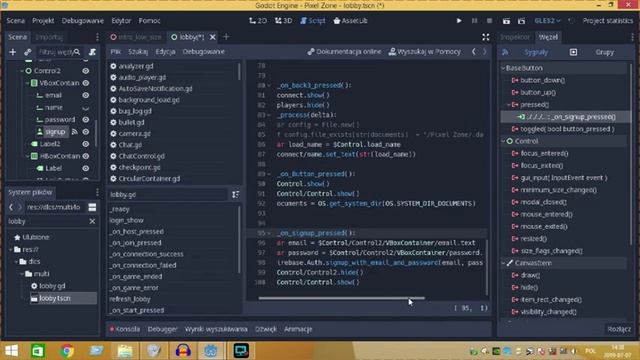Jump to _on_host_pressed method in list
This screenshot has width=640, height=360.
tap(137, 231)
